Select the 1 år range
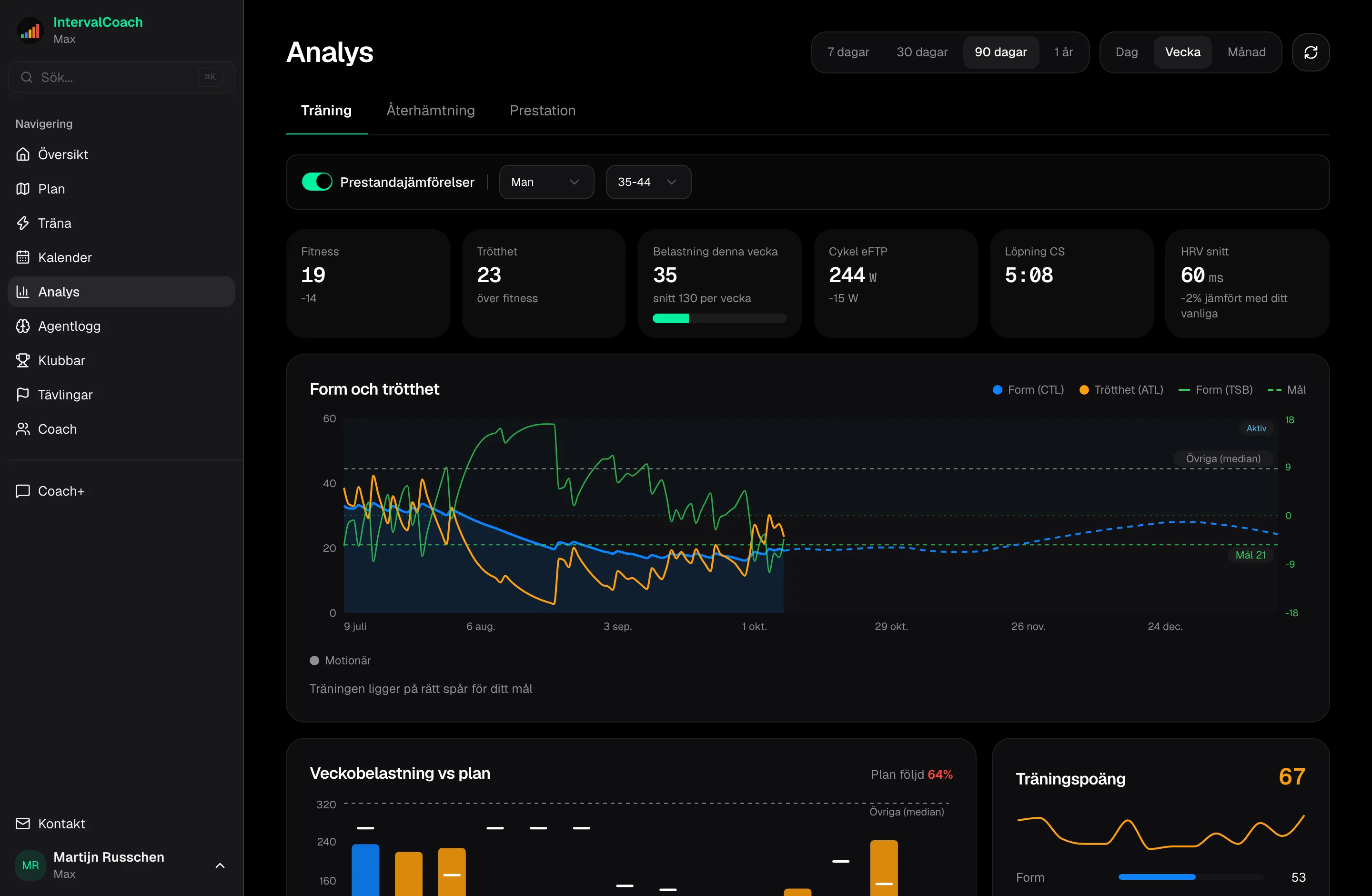Viewport: 1372px width, 896px height. (1063, 52)
